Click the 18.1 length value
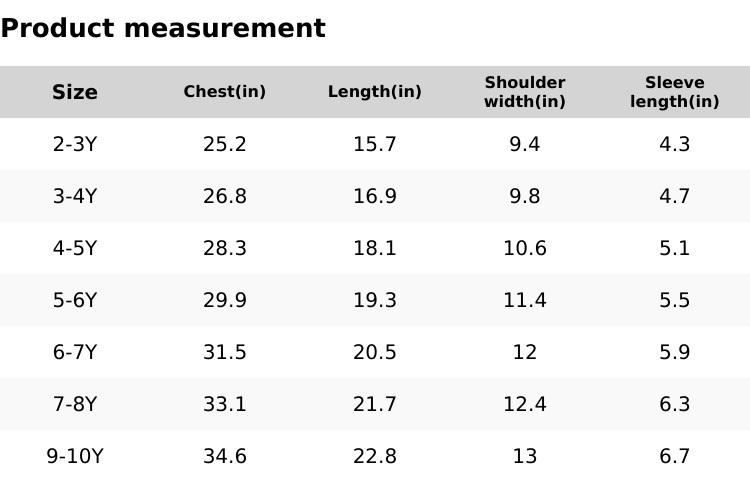This screenshot has height=482, width=750. [375, 248]
